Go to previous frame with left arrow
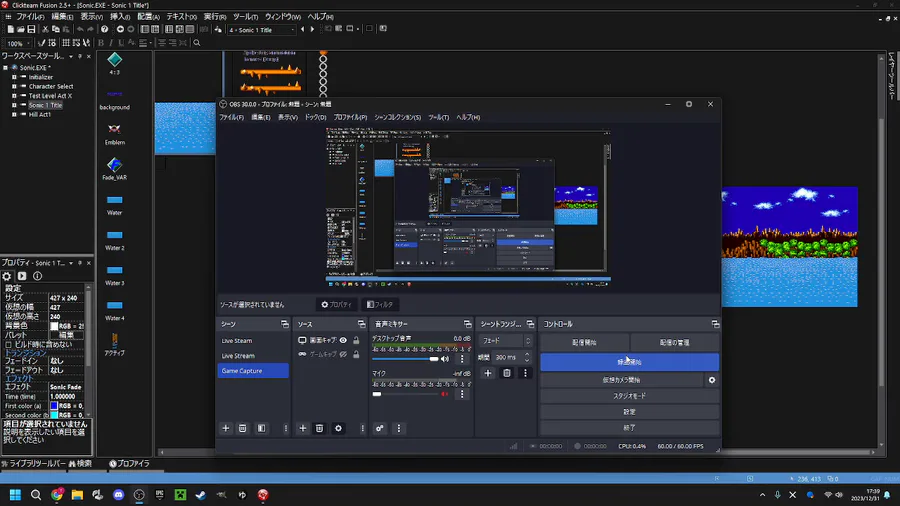 (302, 29)
